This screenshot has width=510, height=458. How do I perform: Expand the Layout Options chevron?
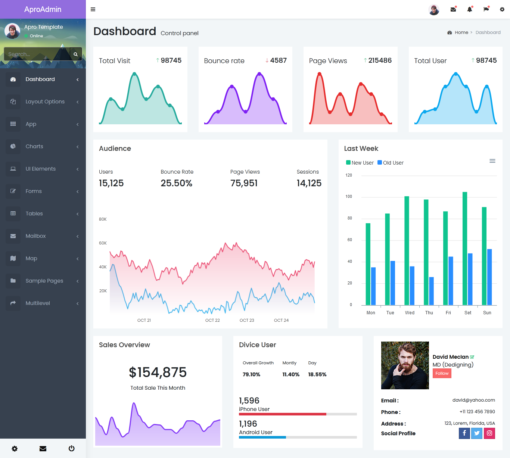click(x=78, y=102)
